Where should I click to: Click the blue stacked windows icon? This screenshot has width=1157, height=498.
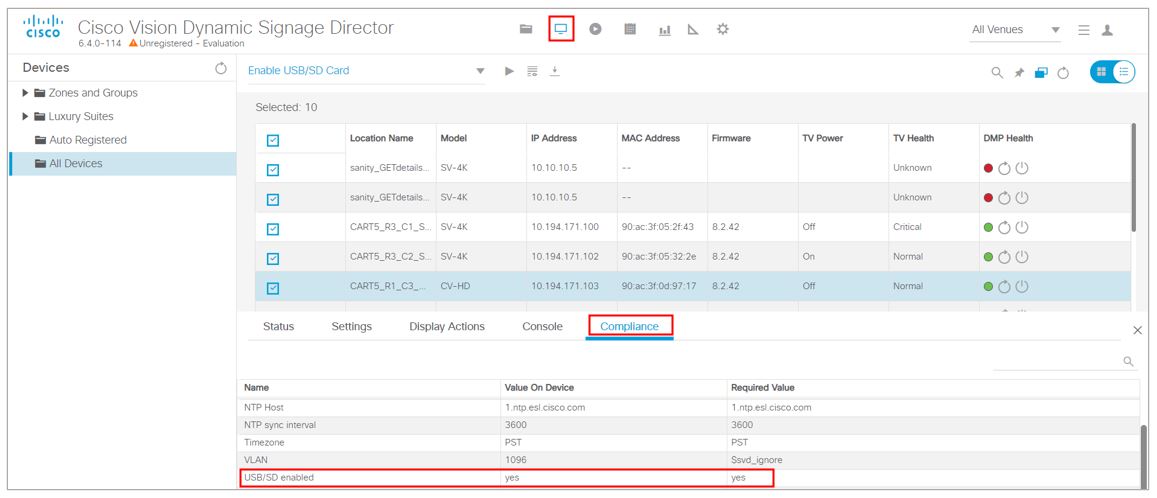click(1041, 72)
